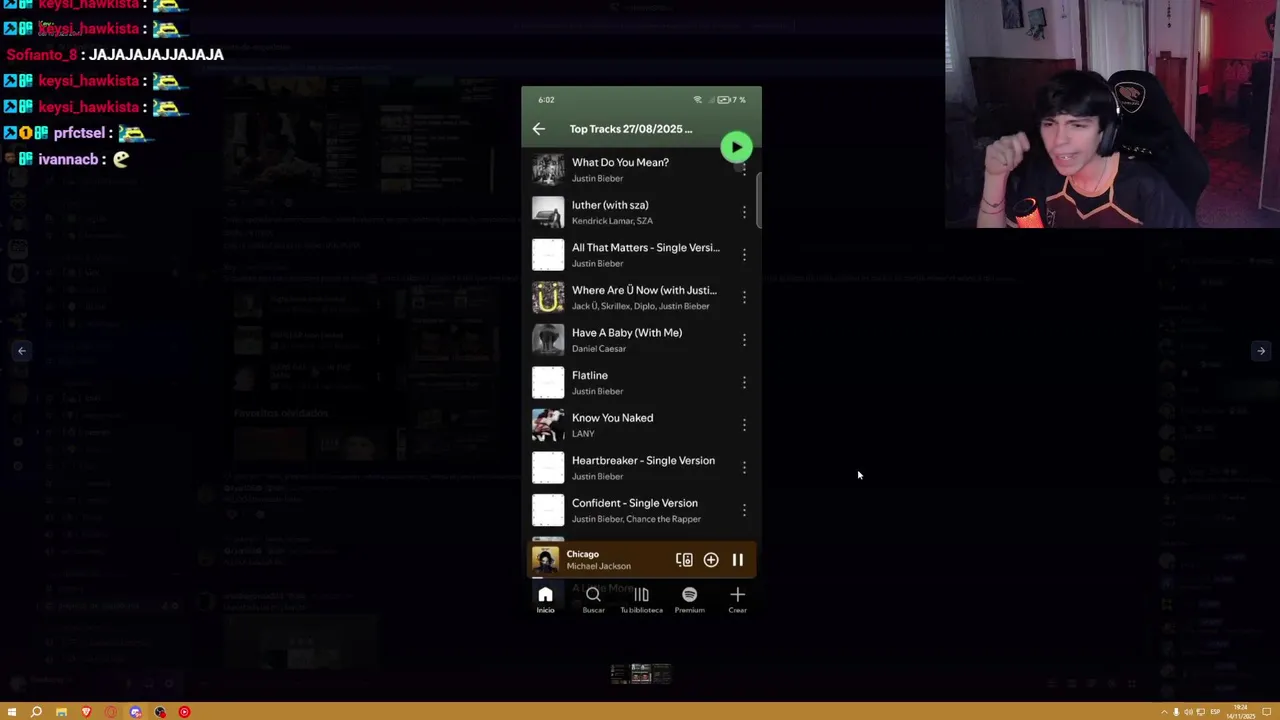Pause the Chicago track in mini player

(738, 560)
